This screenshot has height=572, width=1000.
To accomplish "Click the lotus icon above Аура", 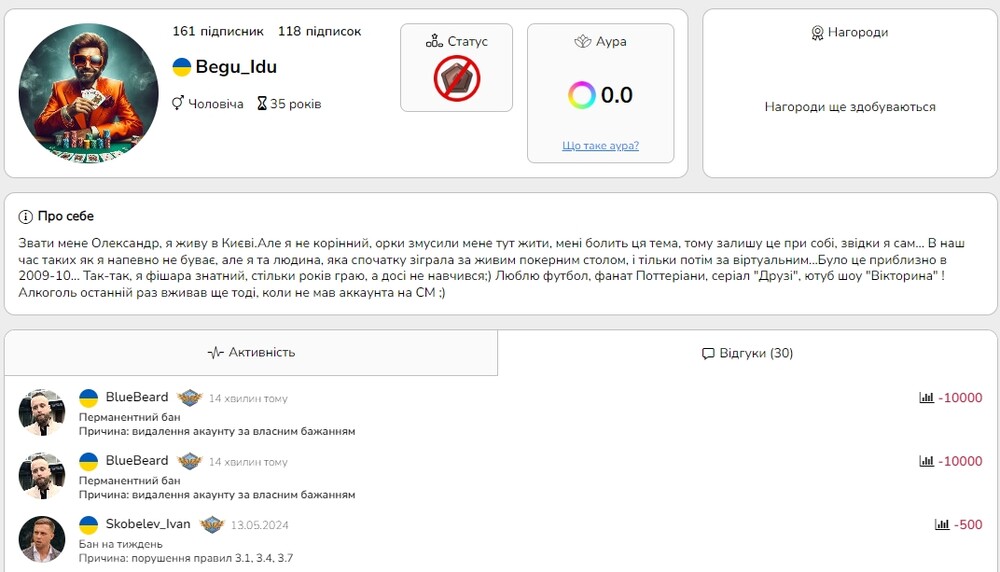I will (583, 42).
